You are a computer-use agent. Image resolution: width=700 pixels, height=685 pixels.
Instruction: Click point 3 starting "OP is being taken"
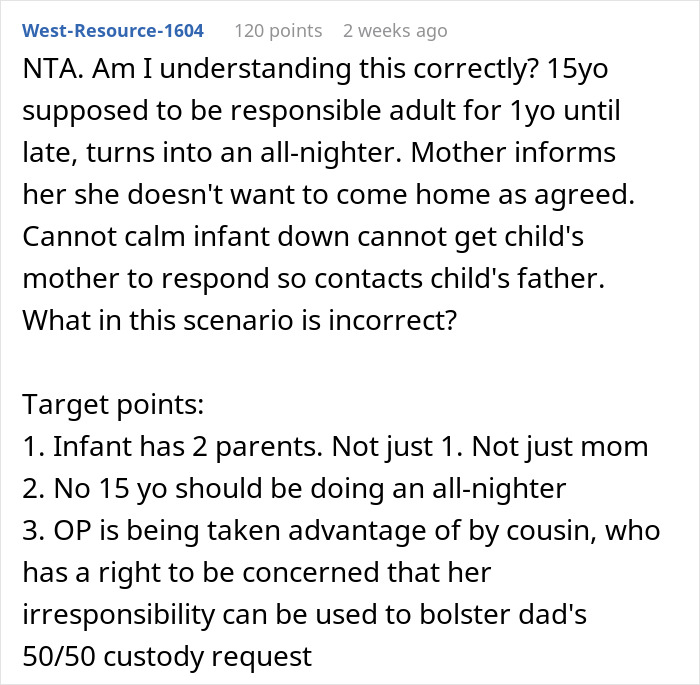[340, 530]
